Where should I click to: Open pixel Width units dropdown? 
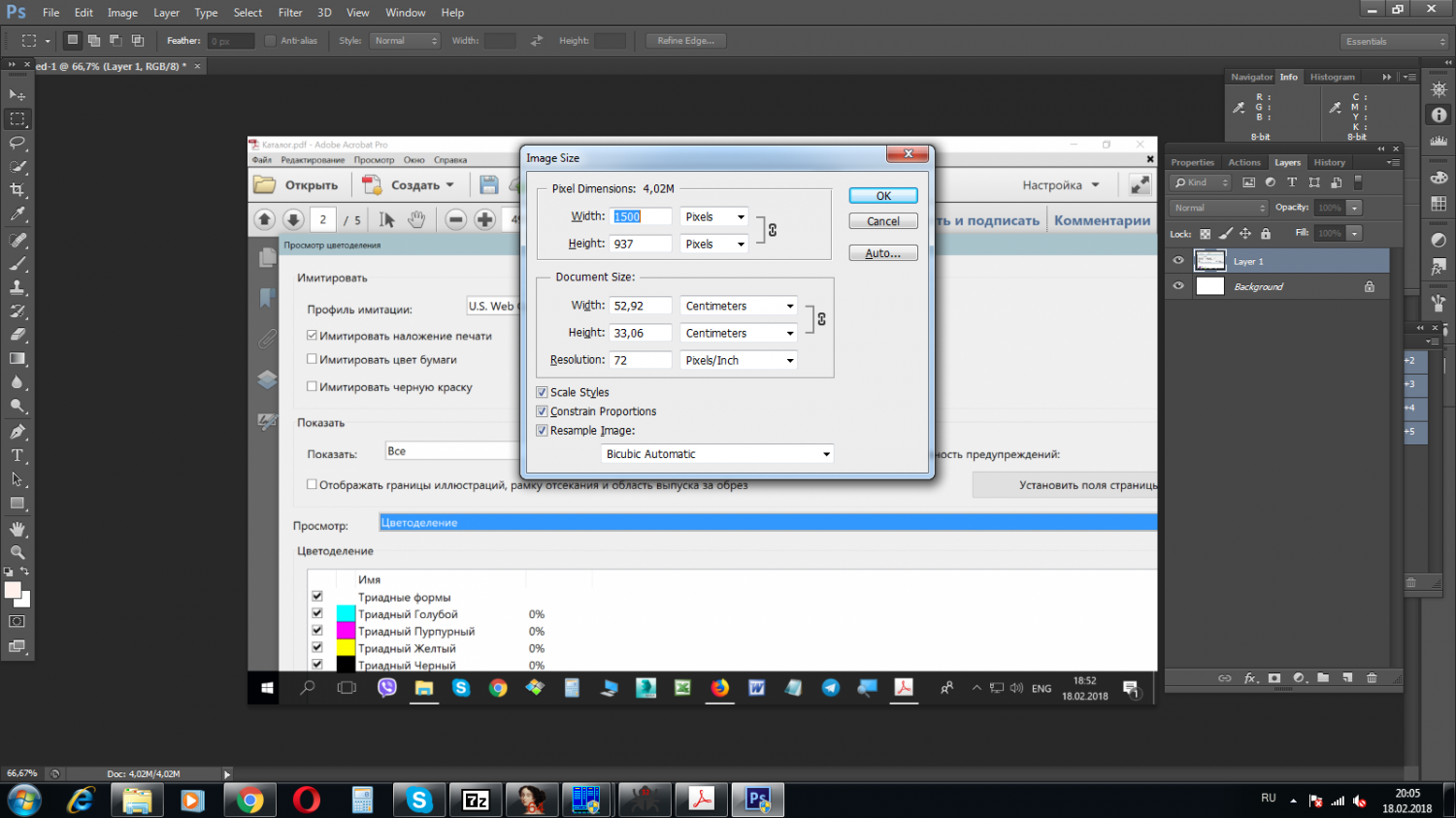coord(714,216)
